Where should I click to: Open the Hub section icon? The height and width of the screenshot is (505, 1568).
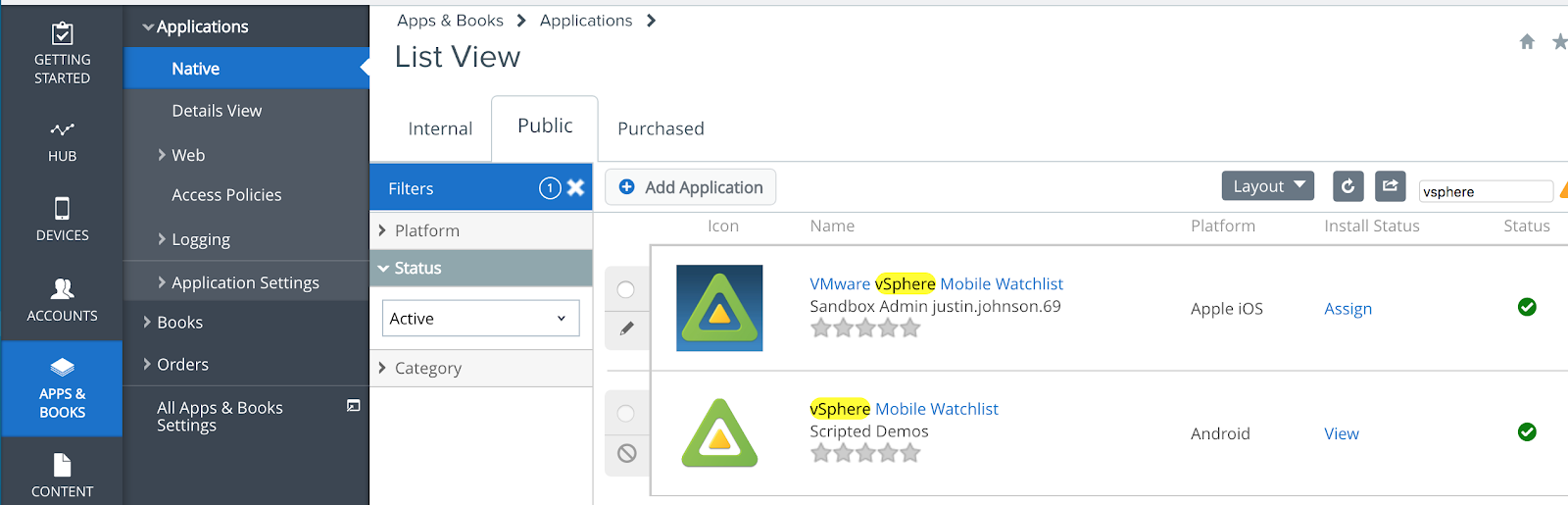[62, 129]
